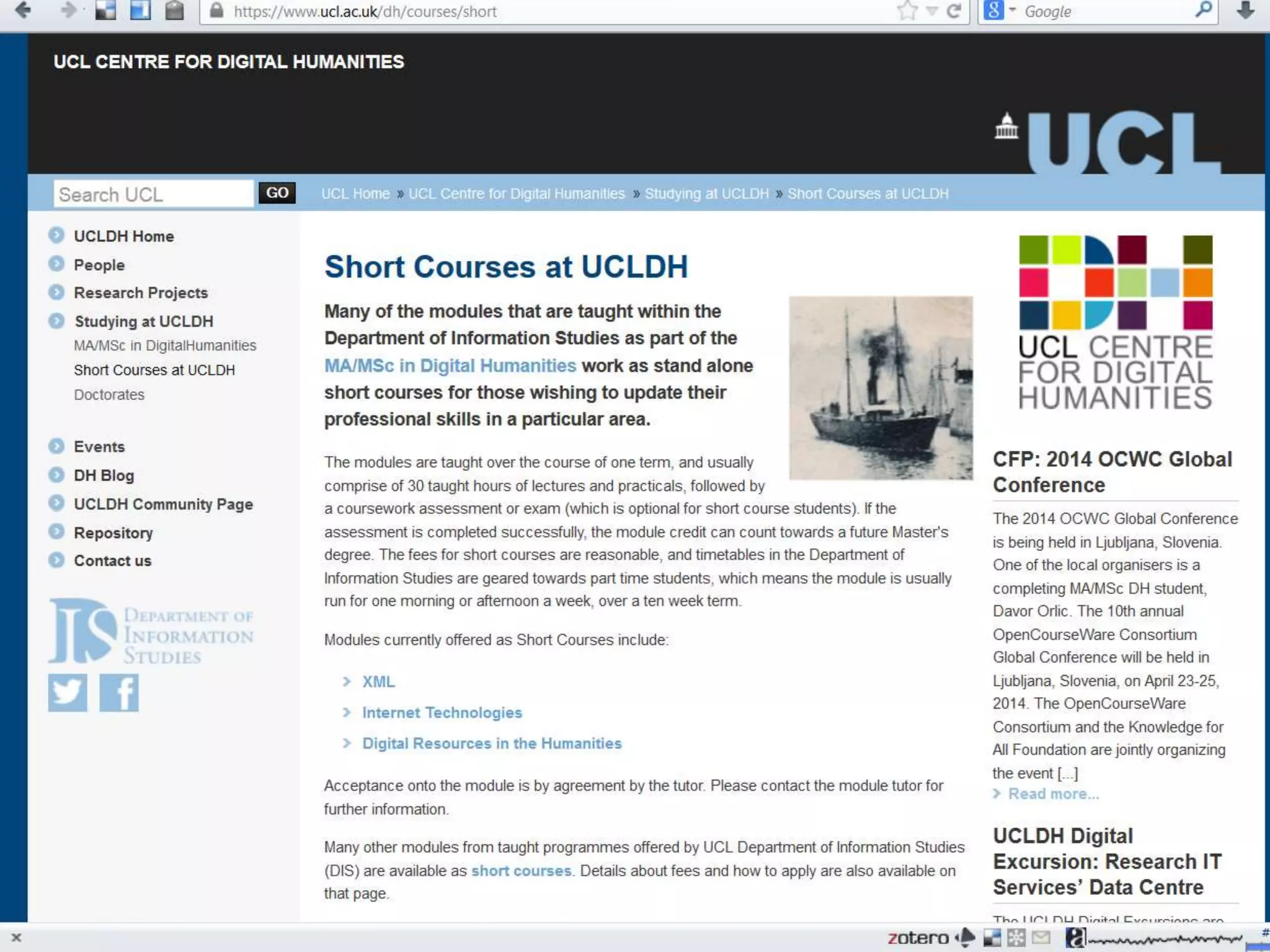Click the UCL Home breadcrumb link

355,193
